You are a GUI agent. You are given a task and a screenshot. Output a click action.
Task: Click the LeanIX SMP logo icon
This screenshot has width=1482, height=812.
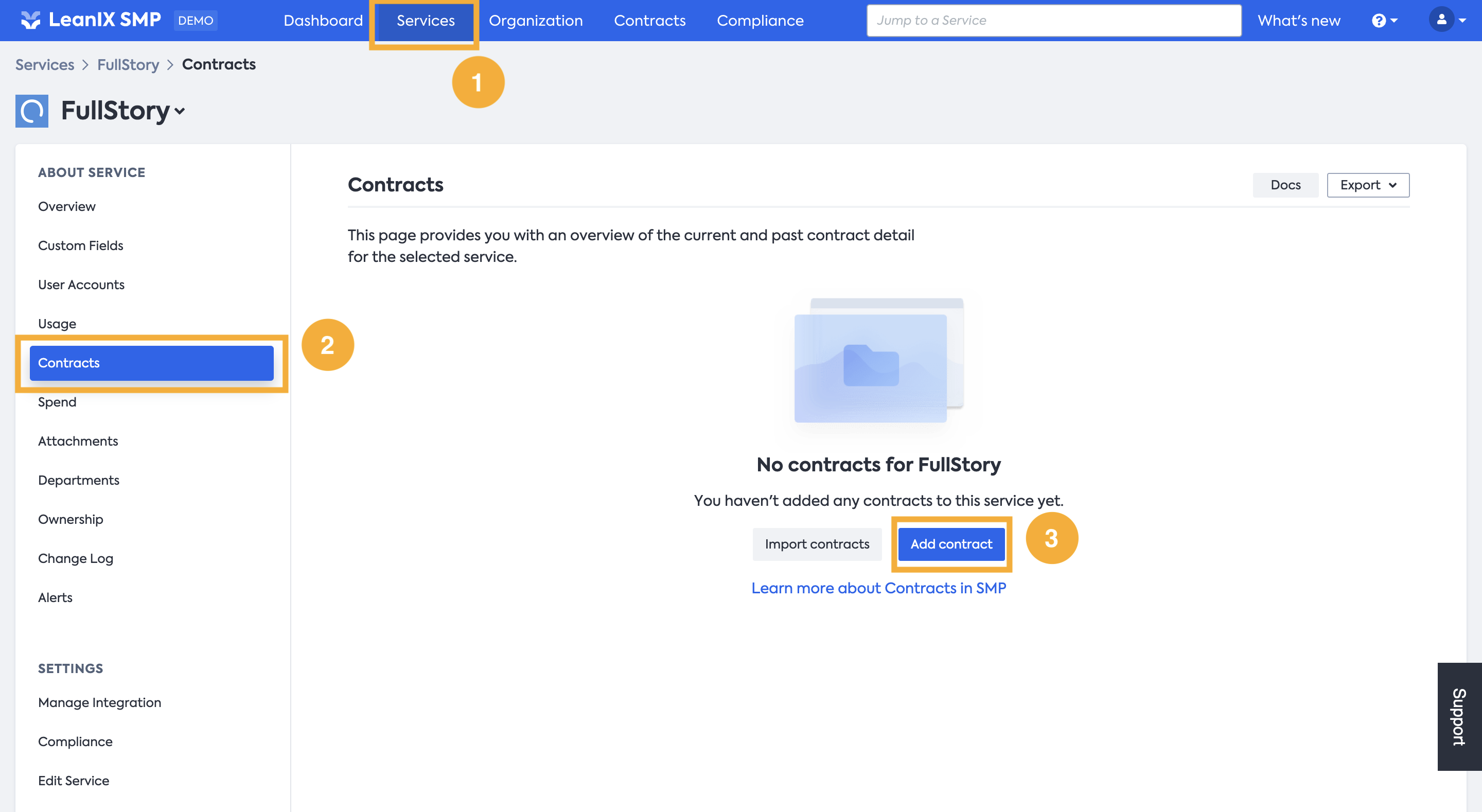31,20
